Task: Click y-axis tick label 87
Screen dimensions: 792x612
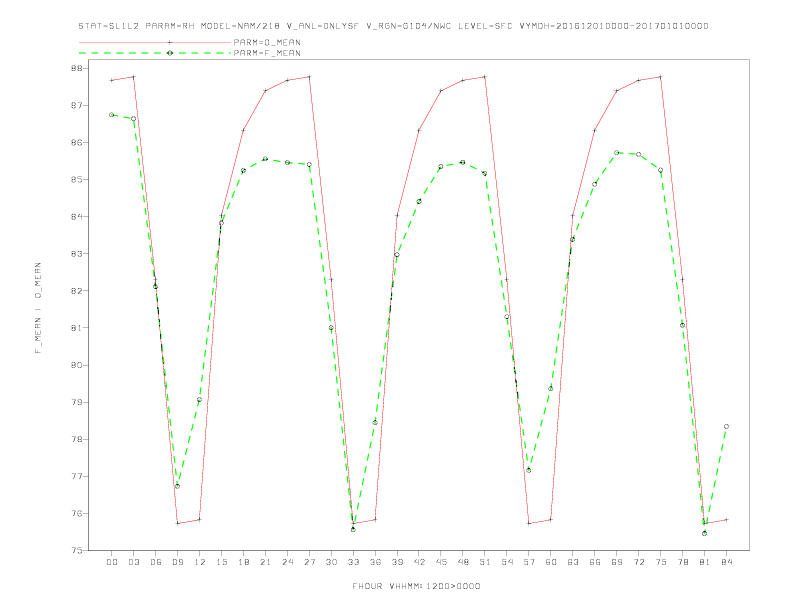Action: point(78,106)
